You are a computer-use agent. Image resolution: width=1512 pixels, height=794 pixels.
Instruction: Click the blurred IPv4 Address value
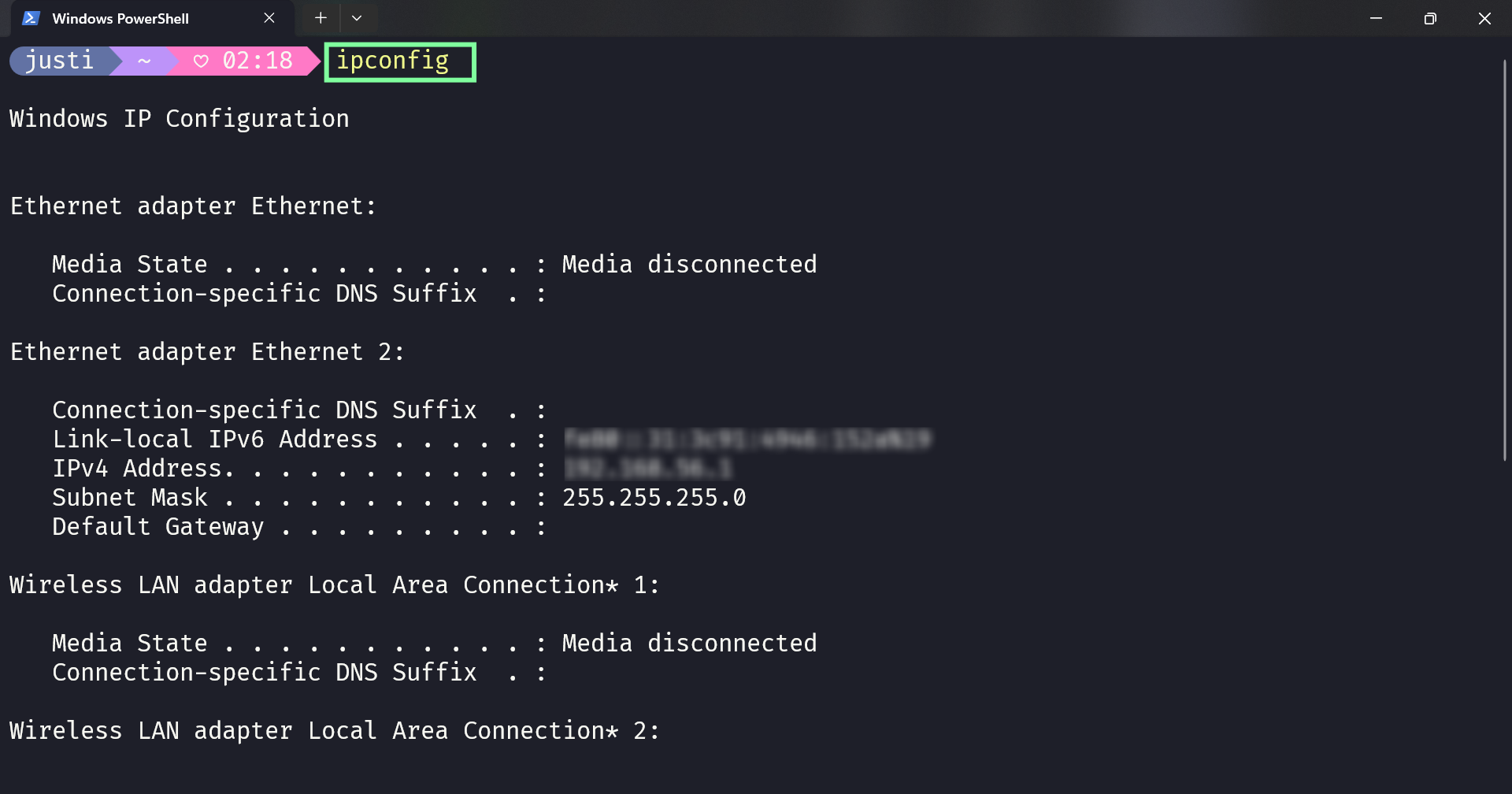647,468
